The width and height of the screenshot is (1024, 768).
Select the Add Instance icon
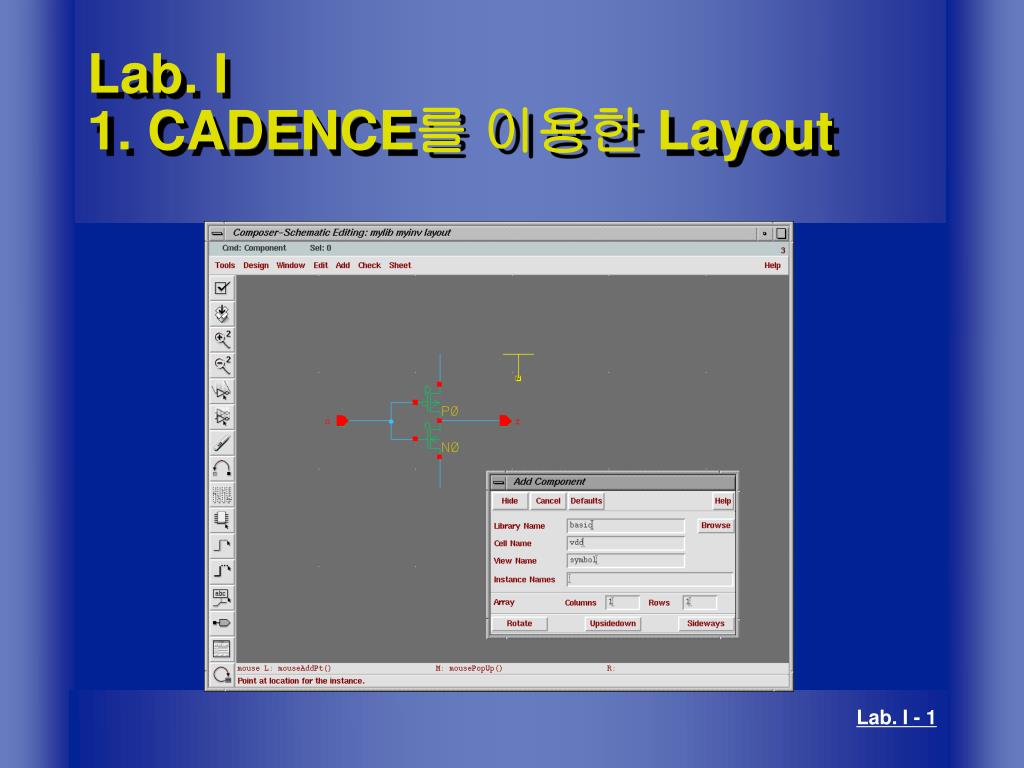(x=222, y=520)
